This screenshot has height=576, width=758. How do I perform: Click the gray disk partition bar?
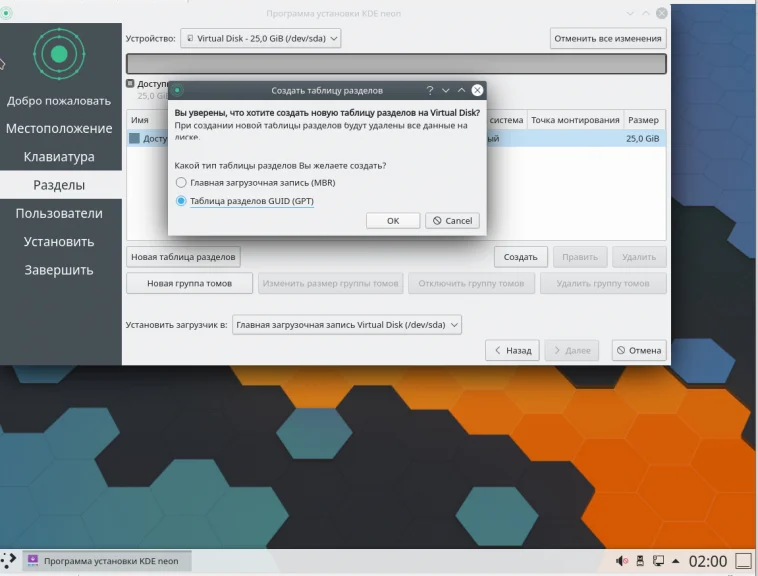[x=396, y=64]
